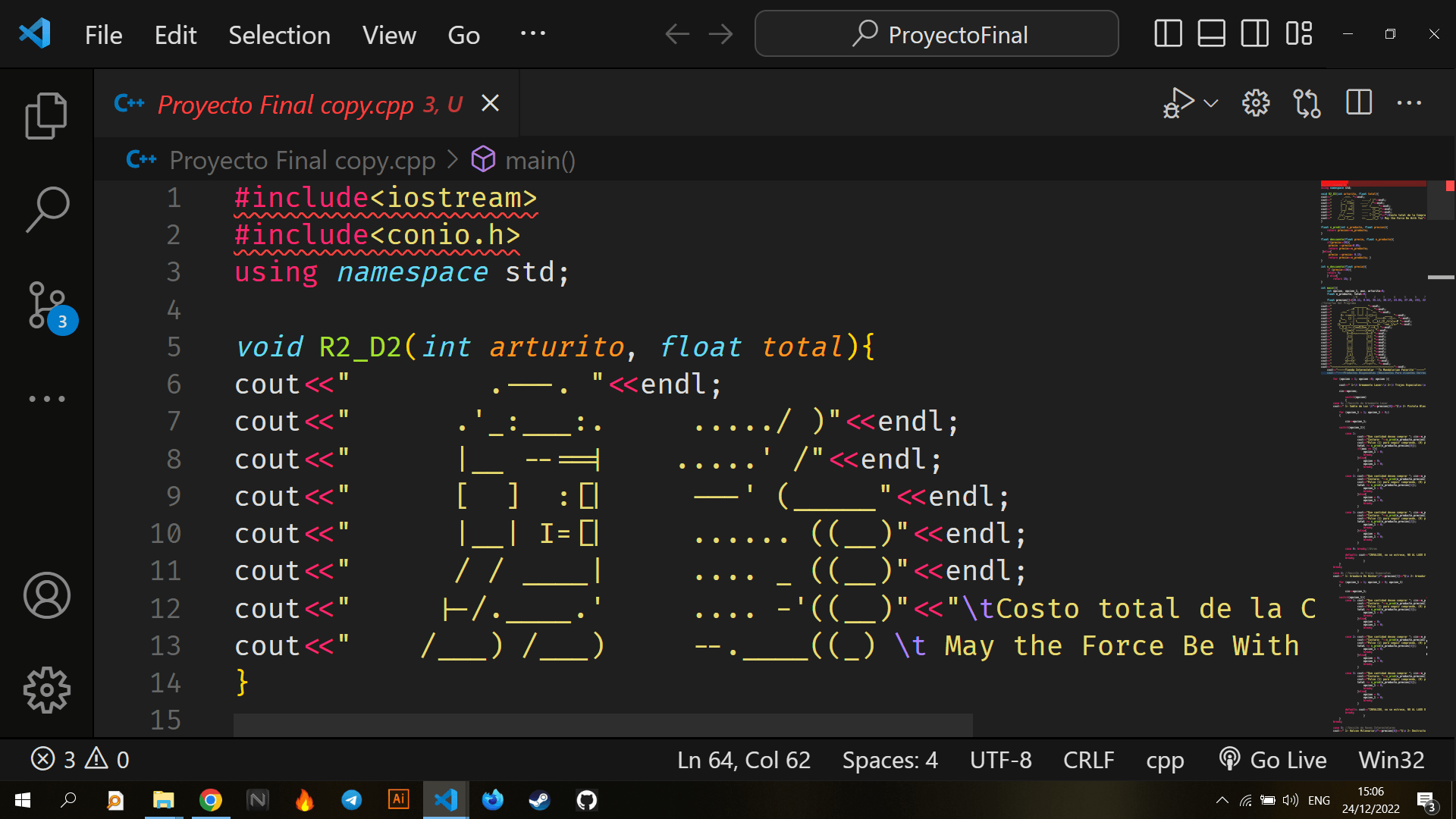Open GitHub Desktop from taskbar

pyautogui.click(x=586, y=800)
